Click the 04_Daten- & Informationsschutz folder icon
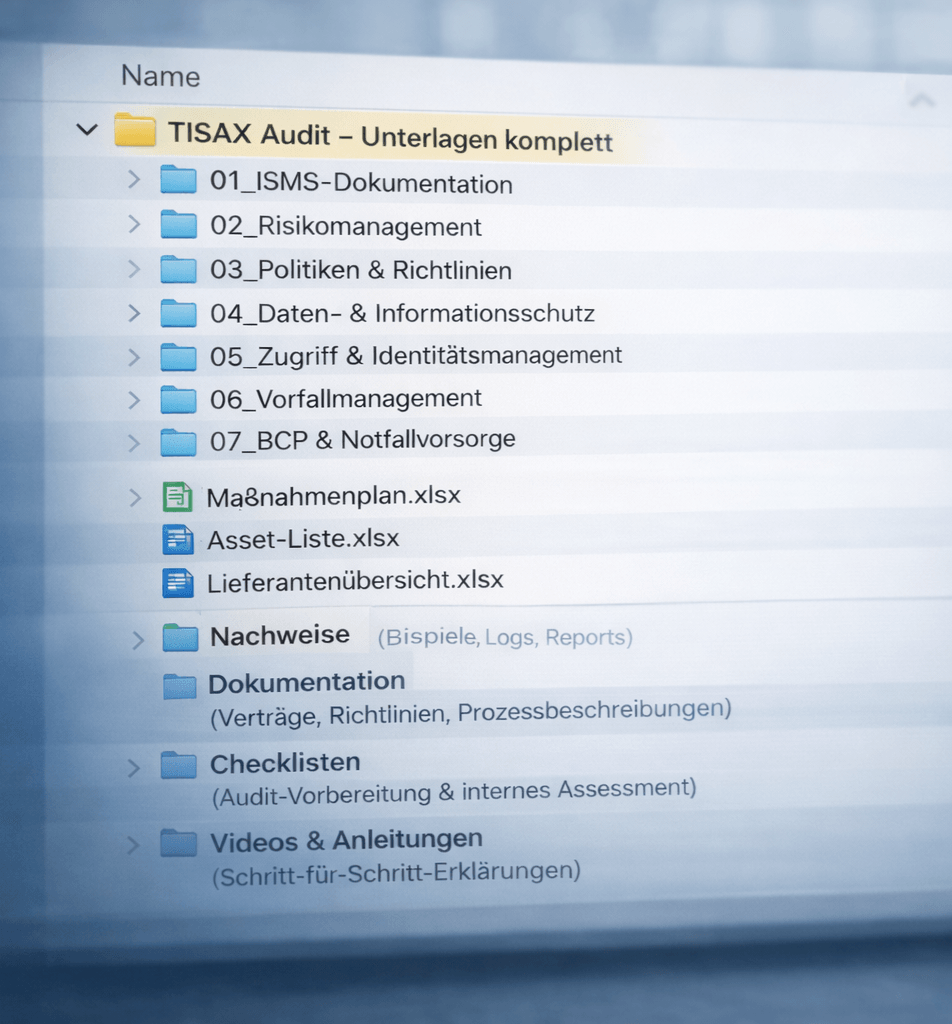 [x=178, y=312]
